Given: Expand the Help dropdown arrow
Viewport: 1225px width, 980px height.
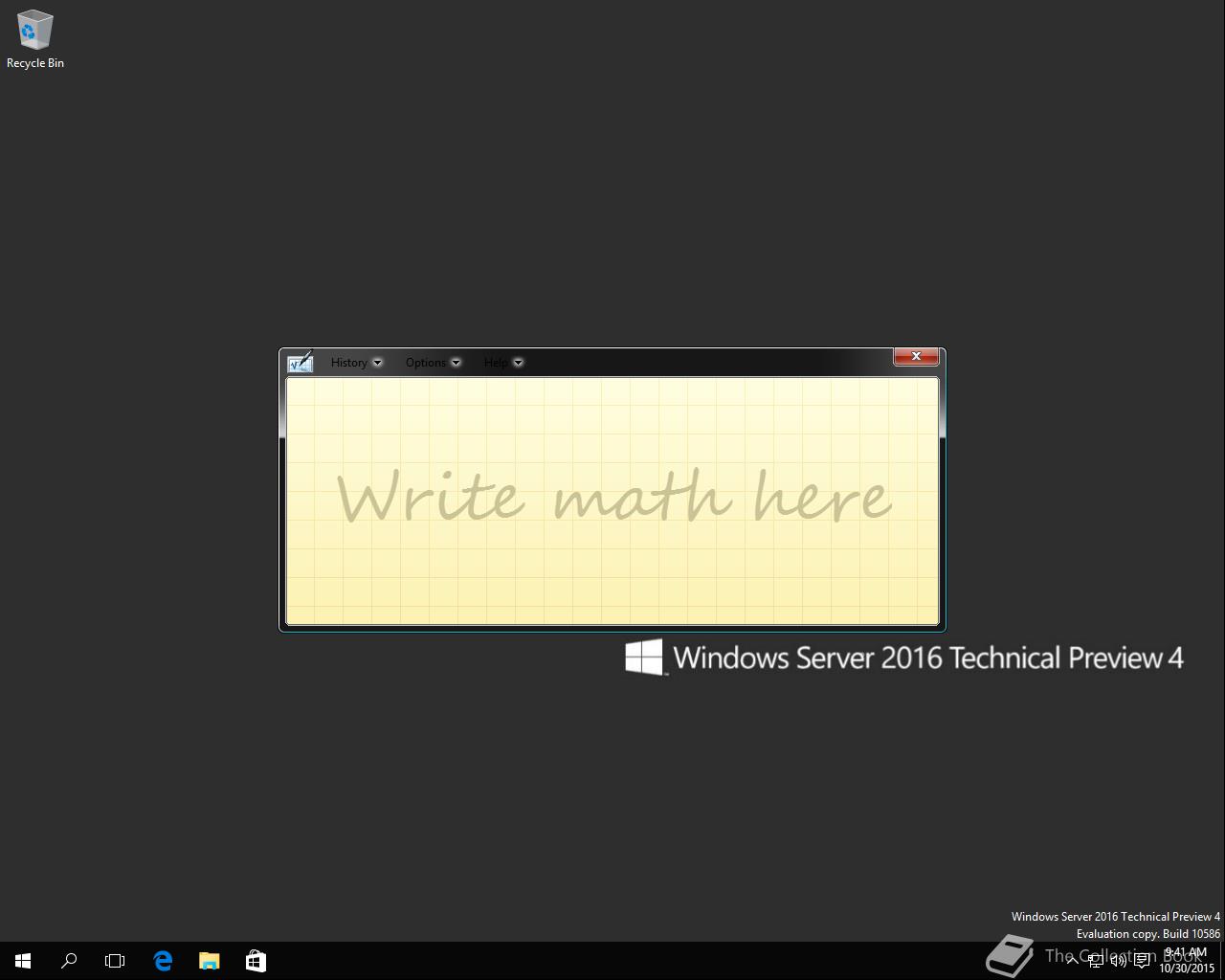Looking at the screenshot, I should click(518, 363).
